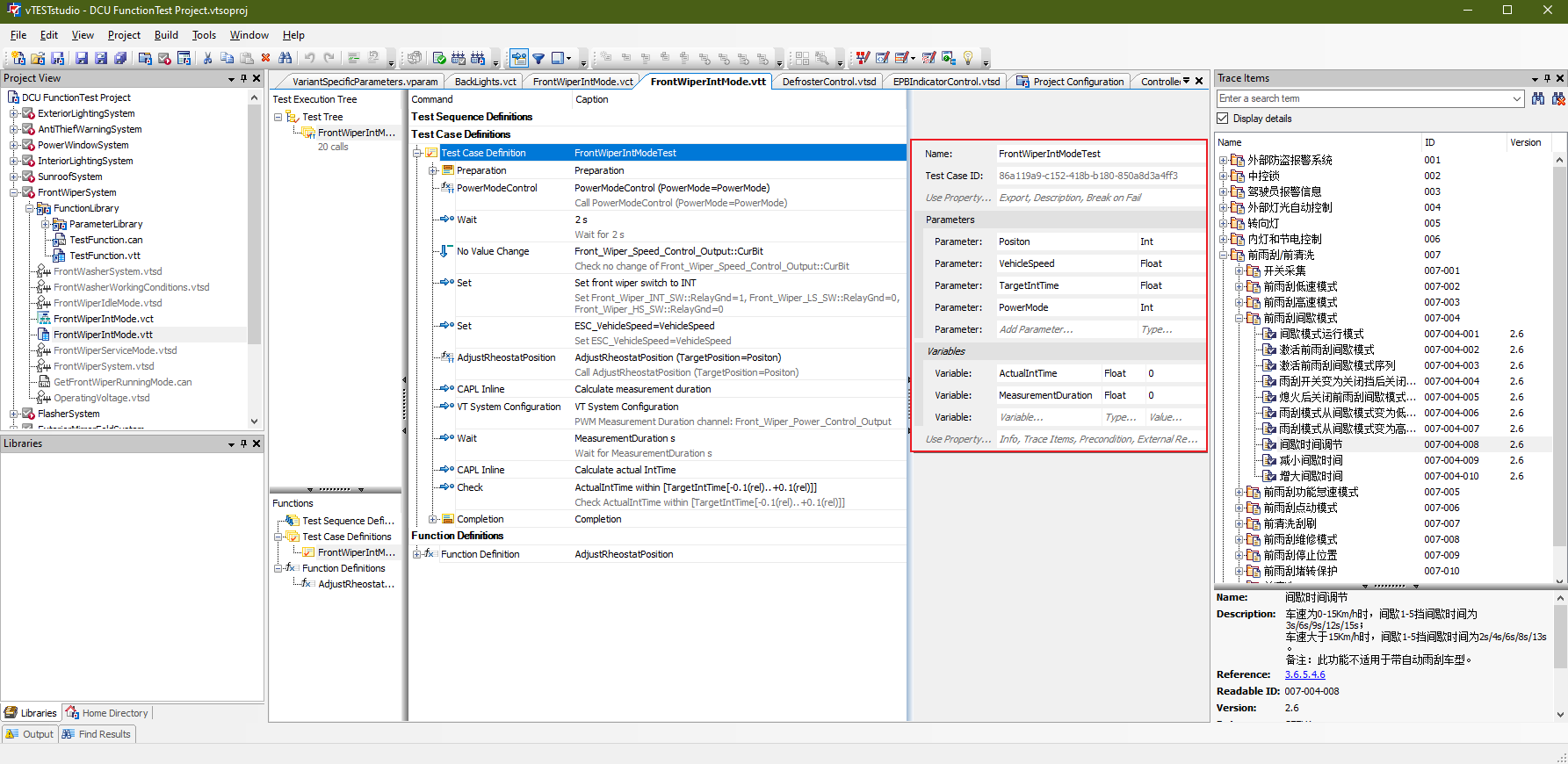This screenshot has height=764, width=1568.
Task: Open the Build menu
Action: (x=166, y=35)
